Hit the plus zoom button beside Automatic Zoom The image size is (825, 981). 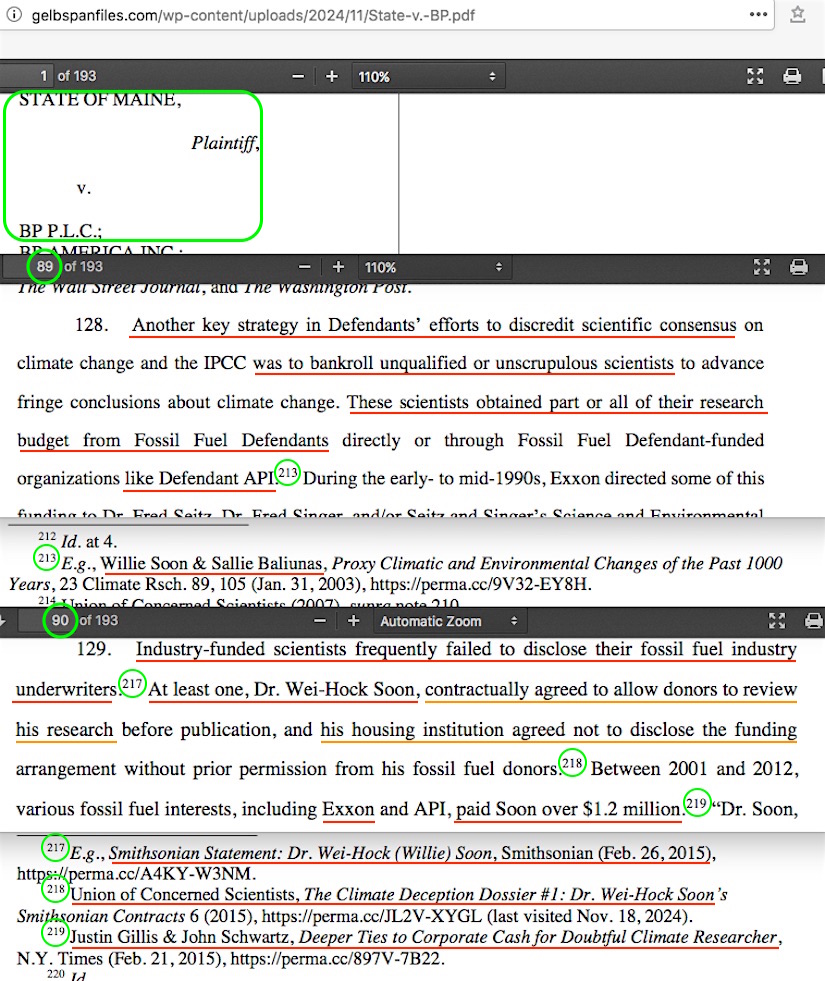tap(353, 621)
